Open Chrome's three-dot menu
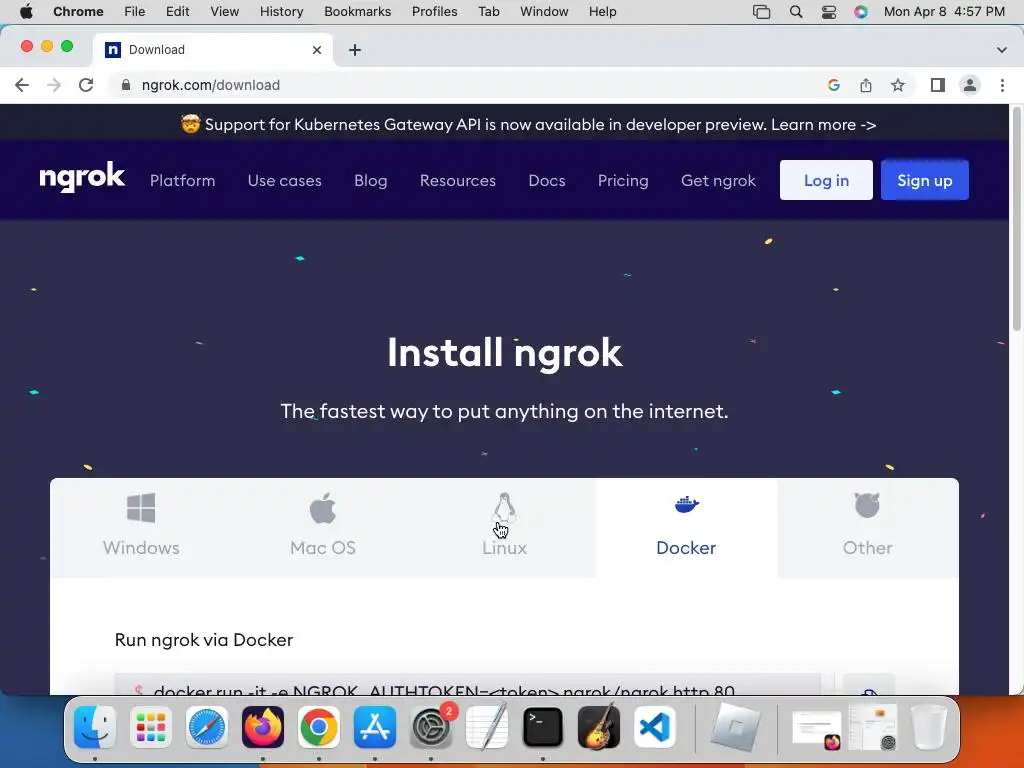Screen dimensions: 1024x768 (x=1002, y=85)
